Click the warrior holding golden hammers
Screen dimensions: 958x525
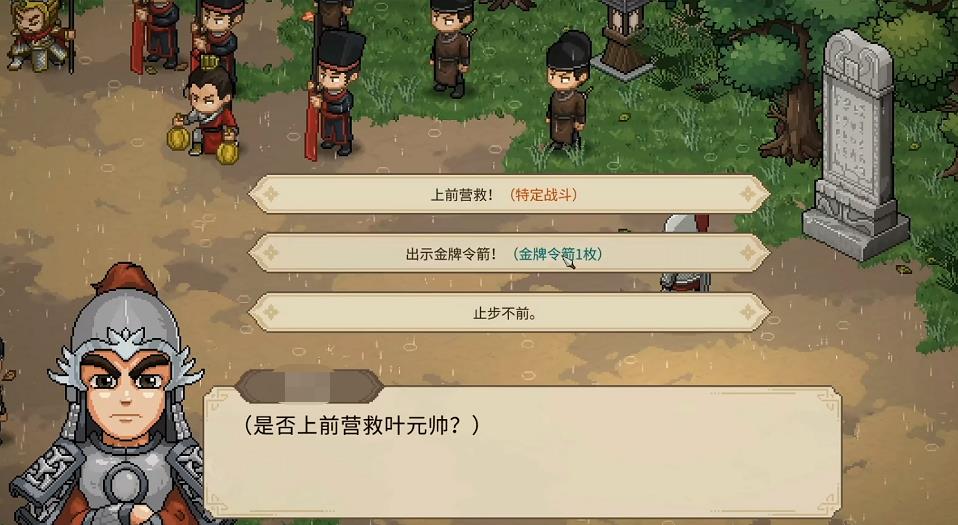205,116
